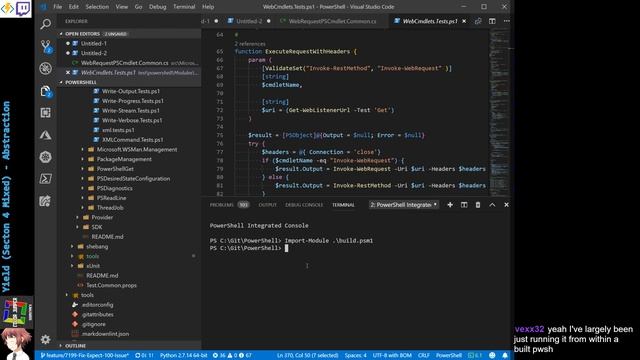Screen dimensions: 640x360
Task: Click the git branch name in status bar
Action: coord(84,356)
